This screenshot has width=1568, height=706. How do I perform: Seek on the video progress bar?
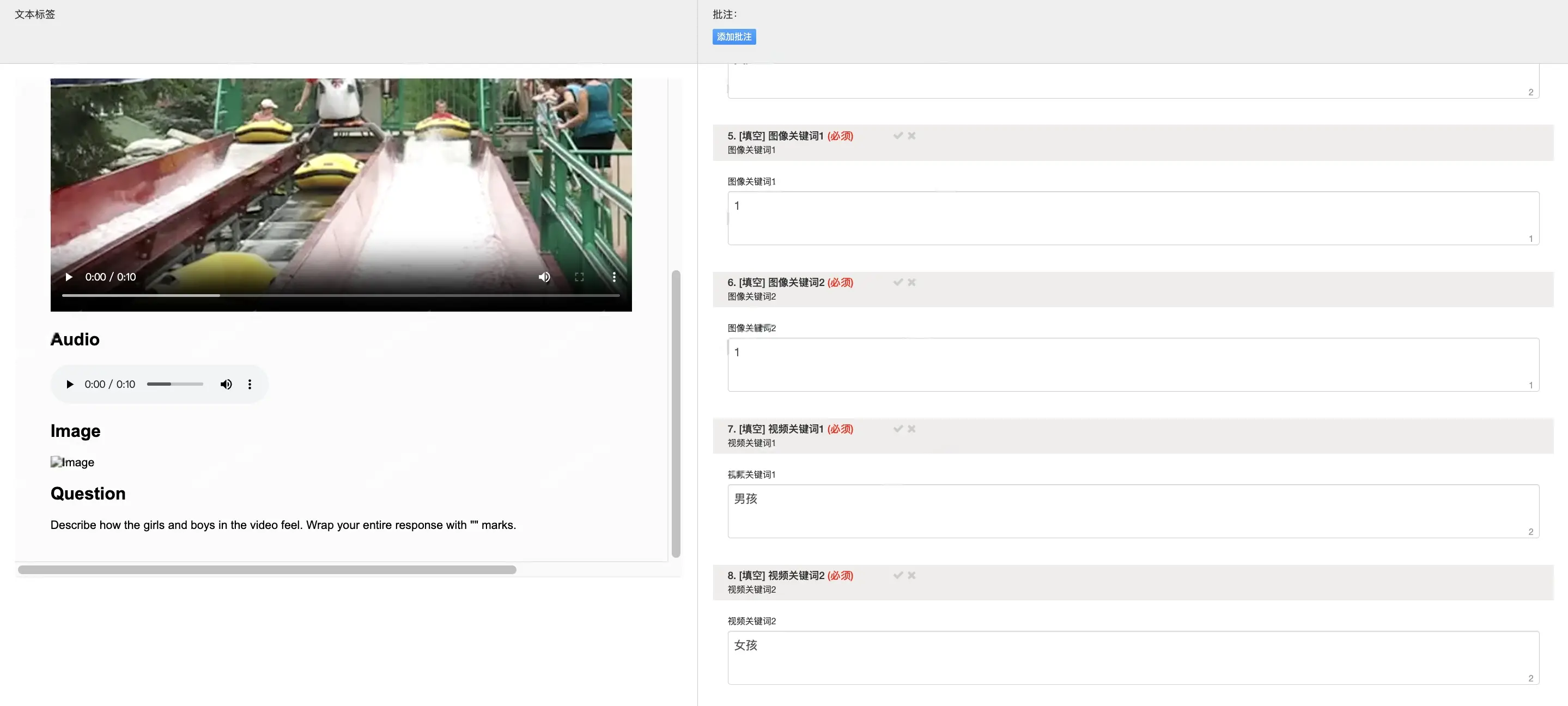pos(341,295)
